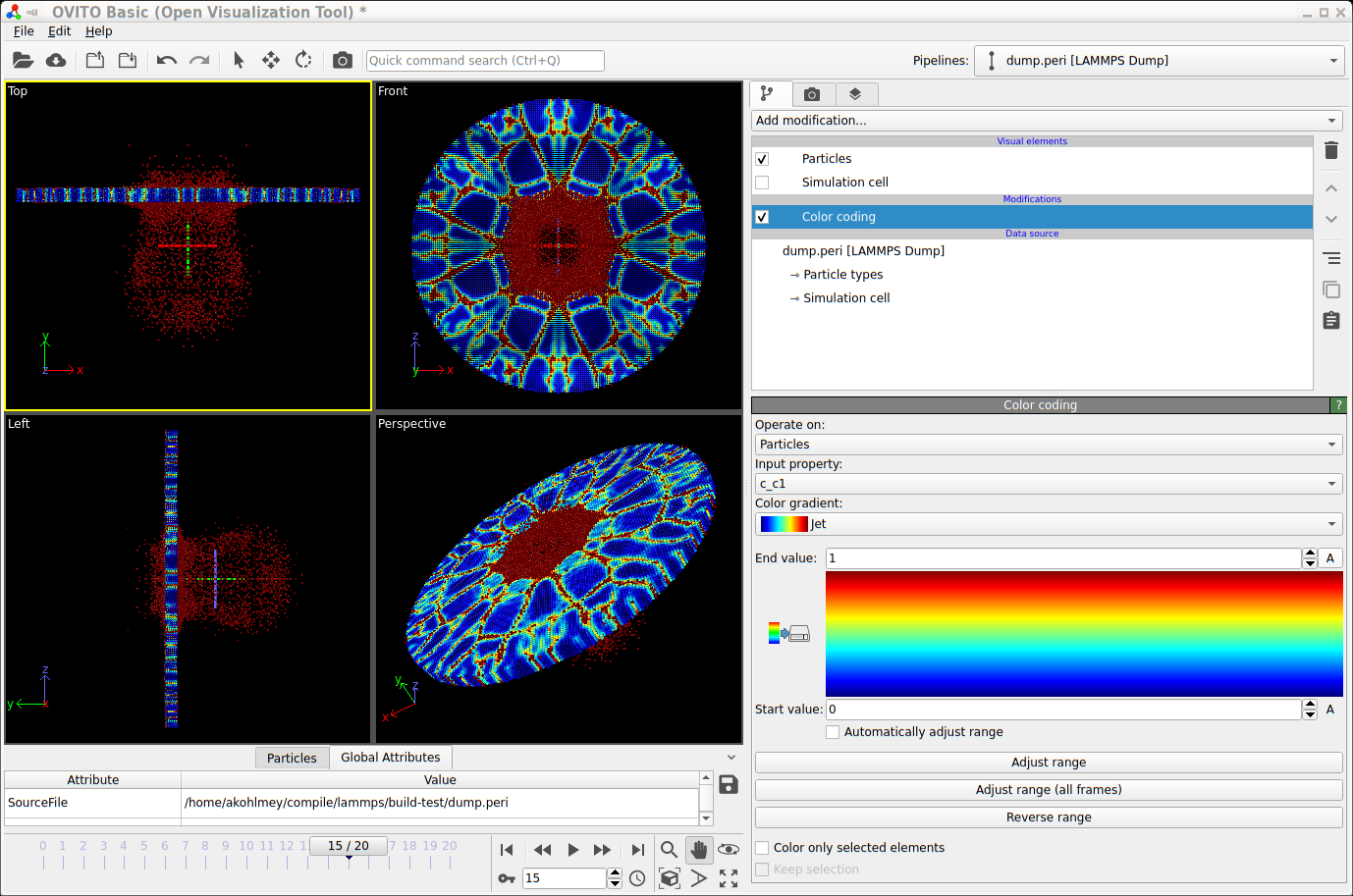Screen dimensions: 1353x896
Task: Click the Reverse range button
Action: (1048, 817)
